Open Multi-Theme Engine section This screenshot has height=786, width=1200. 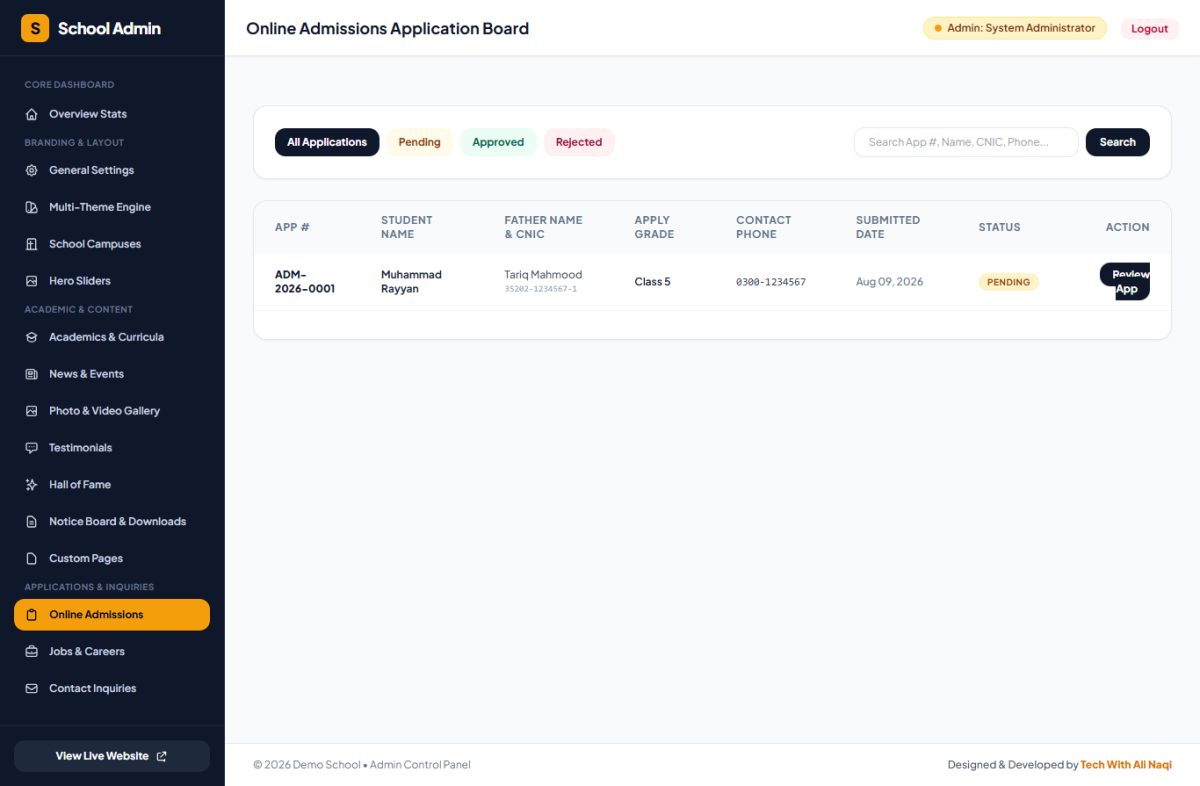click(112, 207)
